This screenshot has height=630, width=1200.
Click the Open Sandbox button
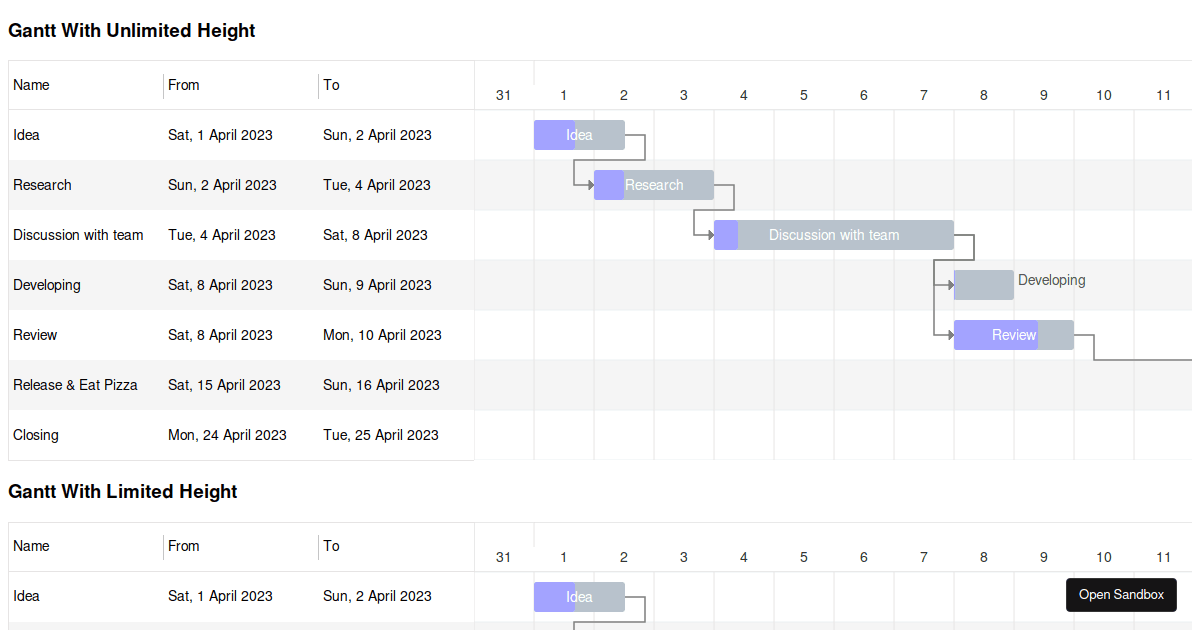point(1121,595)
